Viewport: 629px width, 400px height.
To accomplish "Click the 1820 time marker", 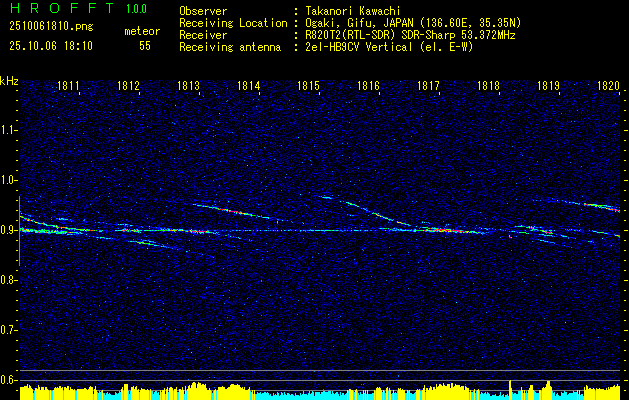I will point(609,86).
